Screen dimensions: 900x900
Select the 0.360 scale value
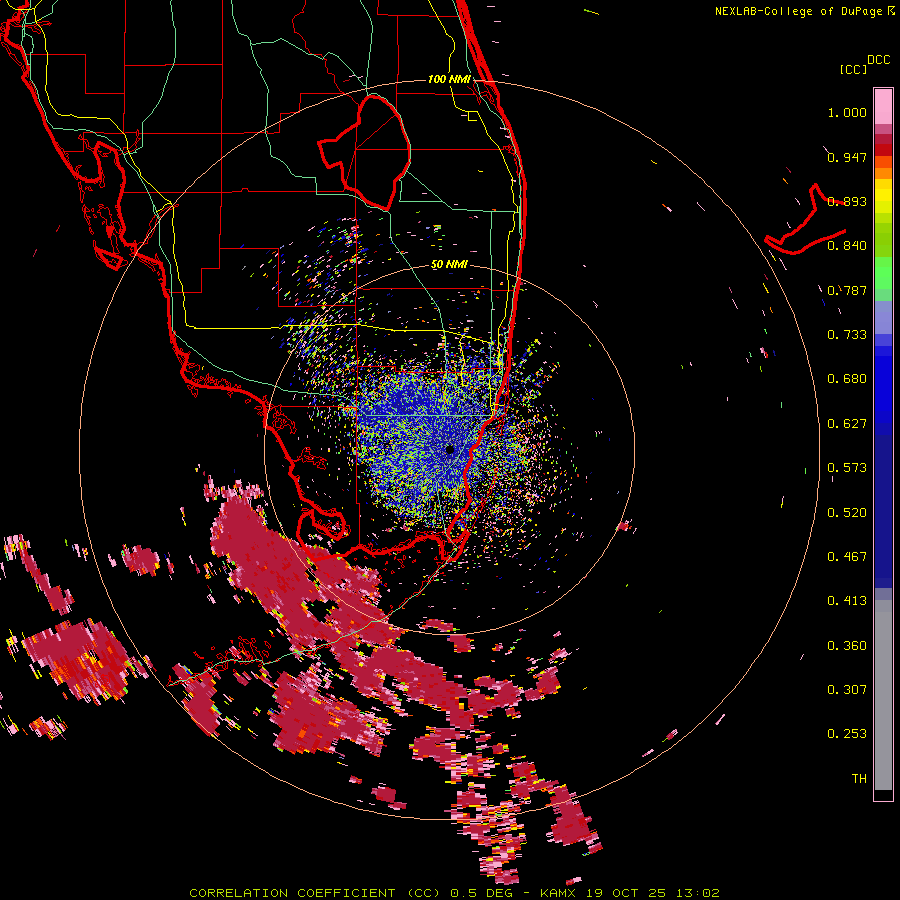point(847,646)
